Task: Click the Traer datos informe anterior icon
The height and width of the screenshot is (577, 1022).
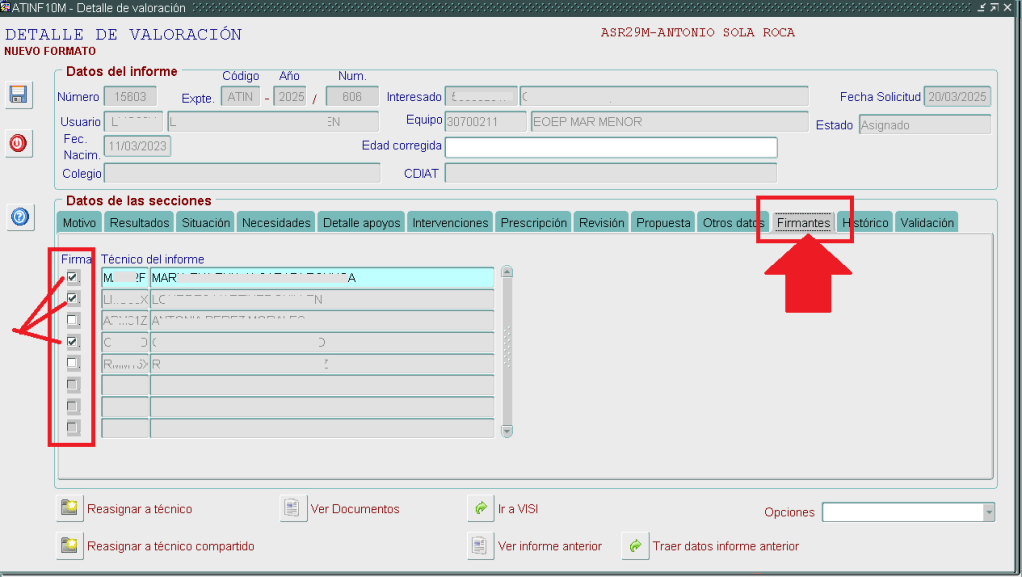Action: (634, 546)
